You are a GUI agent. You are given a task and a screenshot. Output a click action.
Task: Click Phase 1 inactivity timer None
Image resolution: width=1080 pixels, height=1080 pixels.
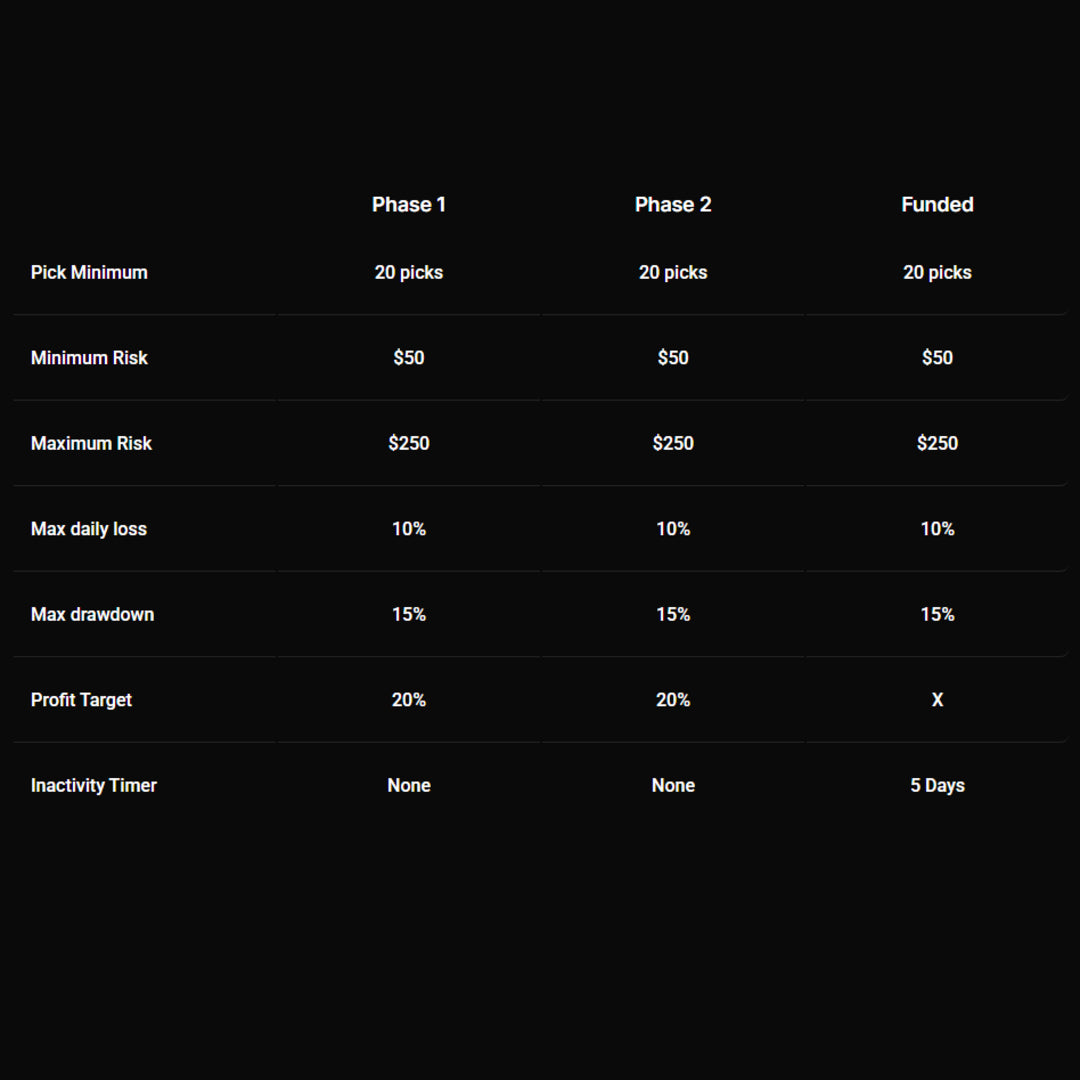click(x=408, y=785)
